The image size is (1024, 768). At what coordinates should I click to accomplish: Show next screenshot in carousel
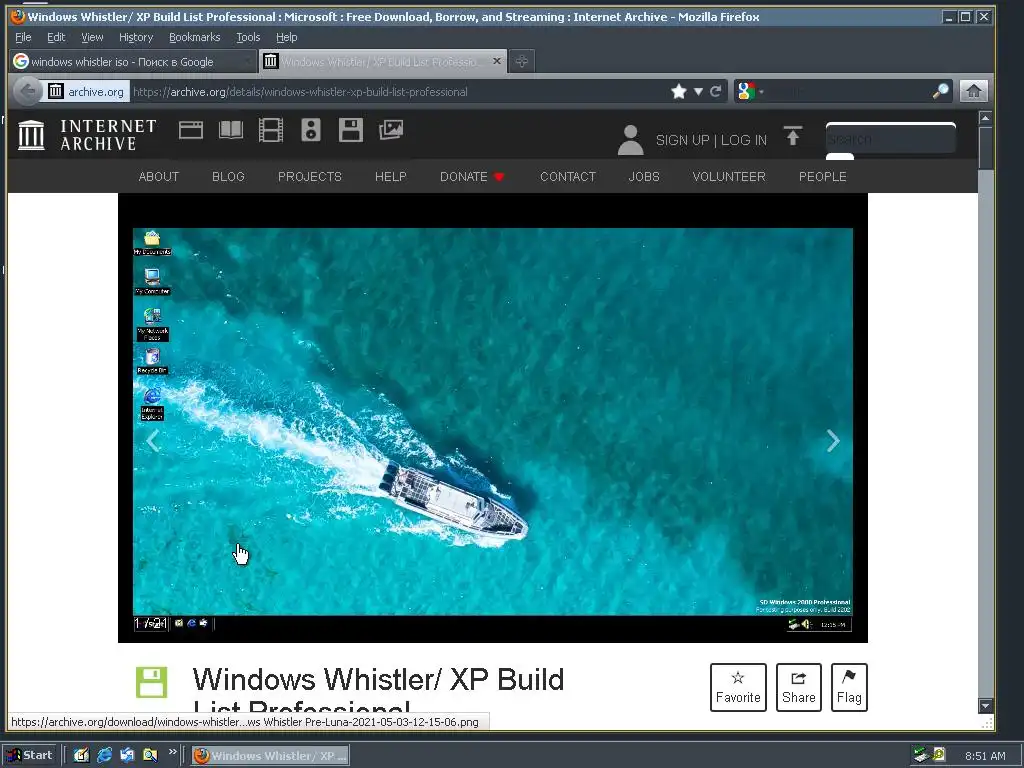(833, 441)
